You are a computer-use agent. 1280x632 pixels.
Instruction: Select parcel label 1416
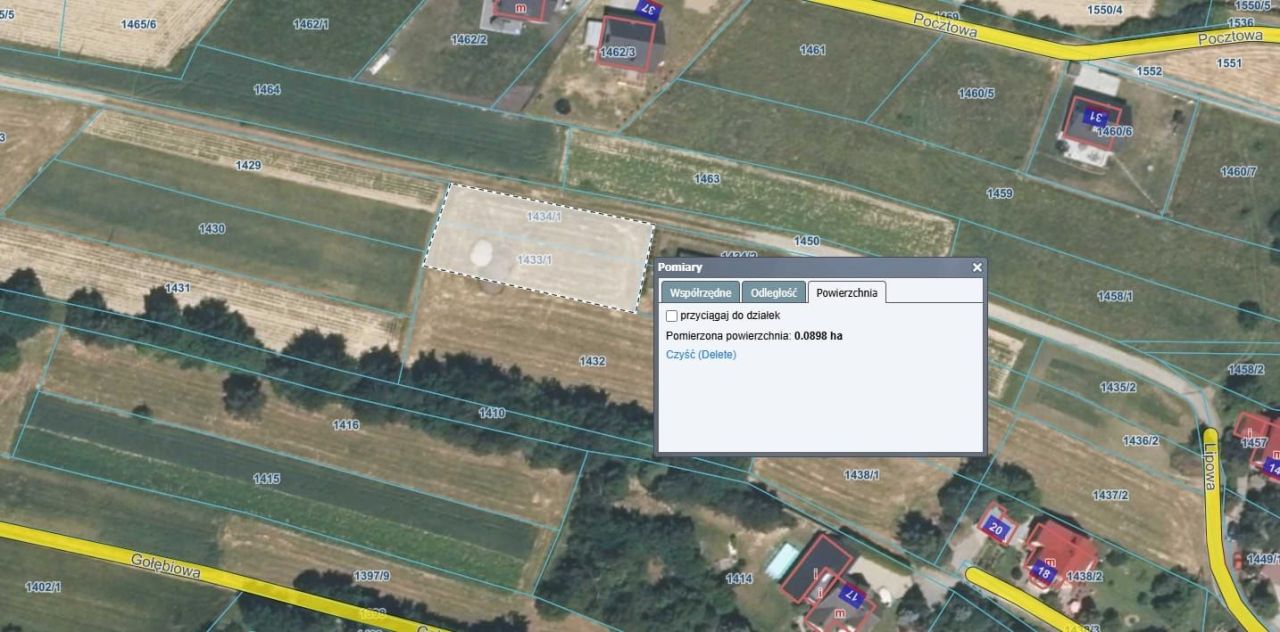point(346,425)
